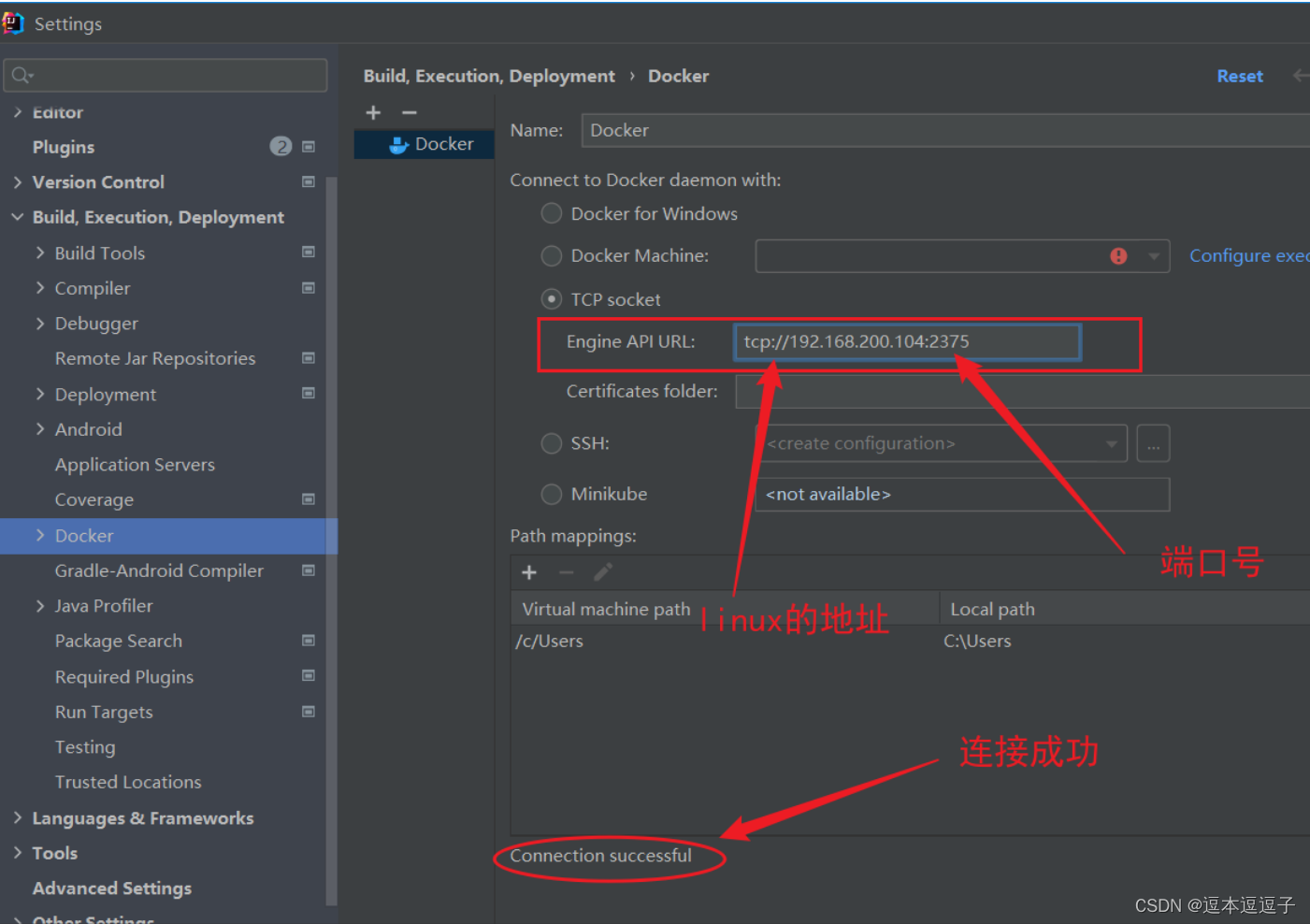Click project-level icon beside Run Targets
1310x924 pixels.
[309, 712]
